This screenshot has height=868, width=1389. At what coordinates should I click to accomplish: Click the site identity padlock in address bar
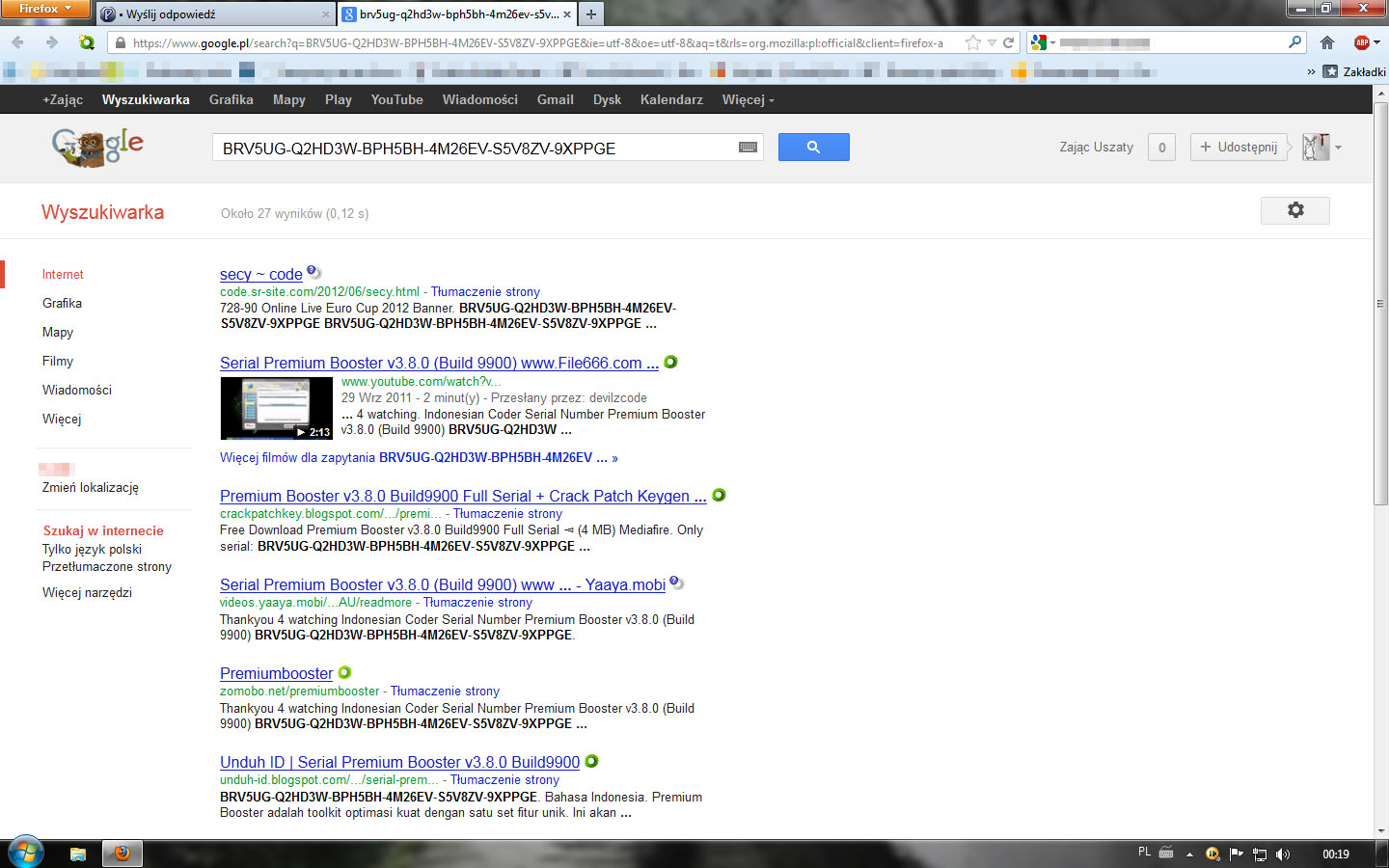(x=120, y=42)
